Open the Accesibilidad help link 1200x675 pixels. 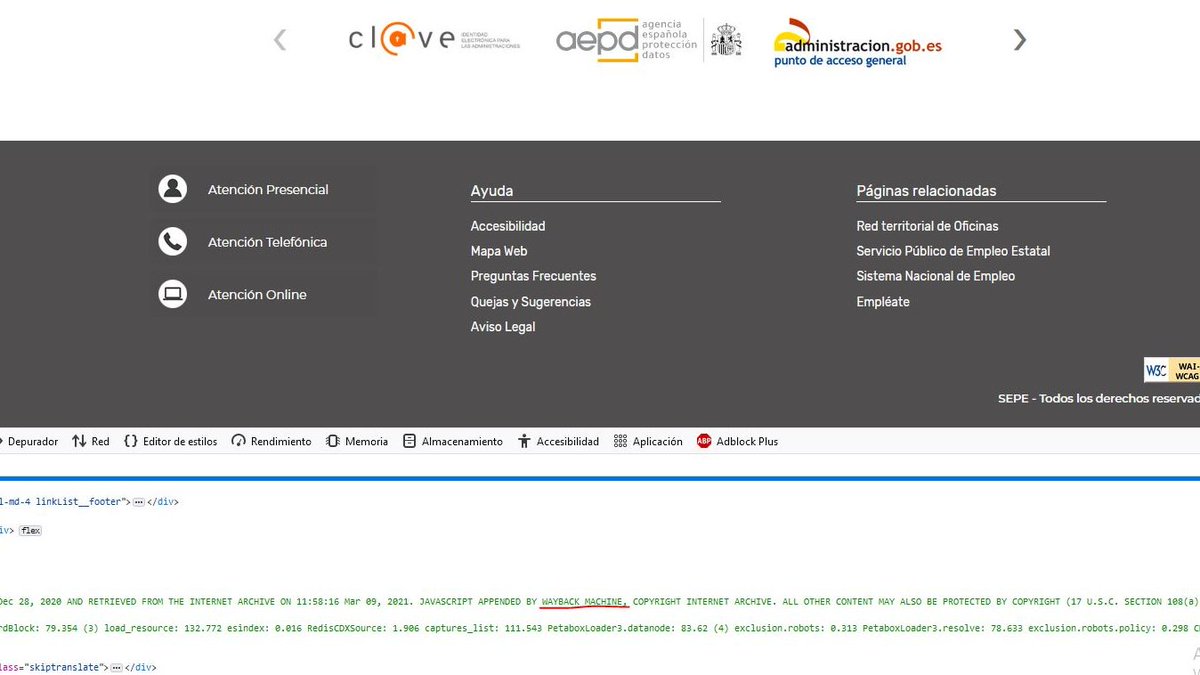[x=508, y=226]
